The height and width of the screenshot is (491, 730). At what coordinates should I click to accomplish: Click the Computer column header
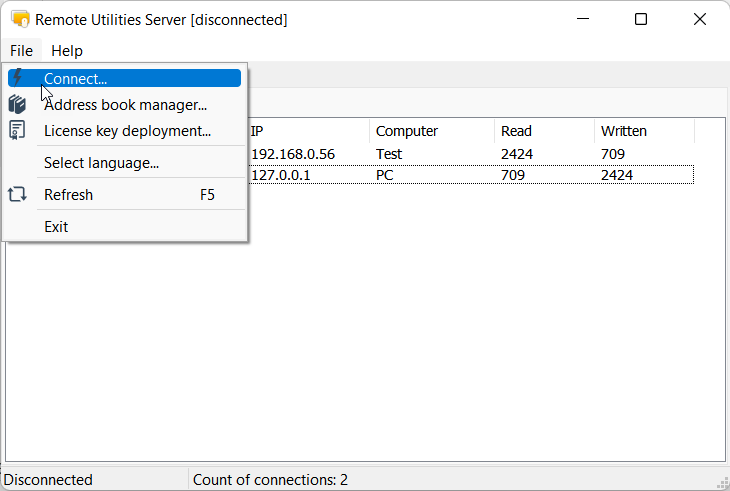click(430, 131)
